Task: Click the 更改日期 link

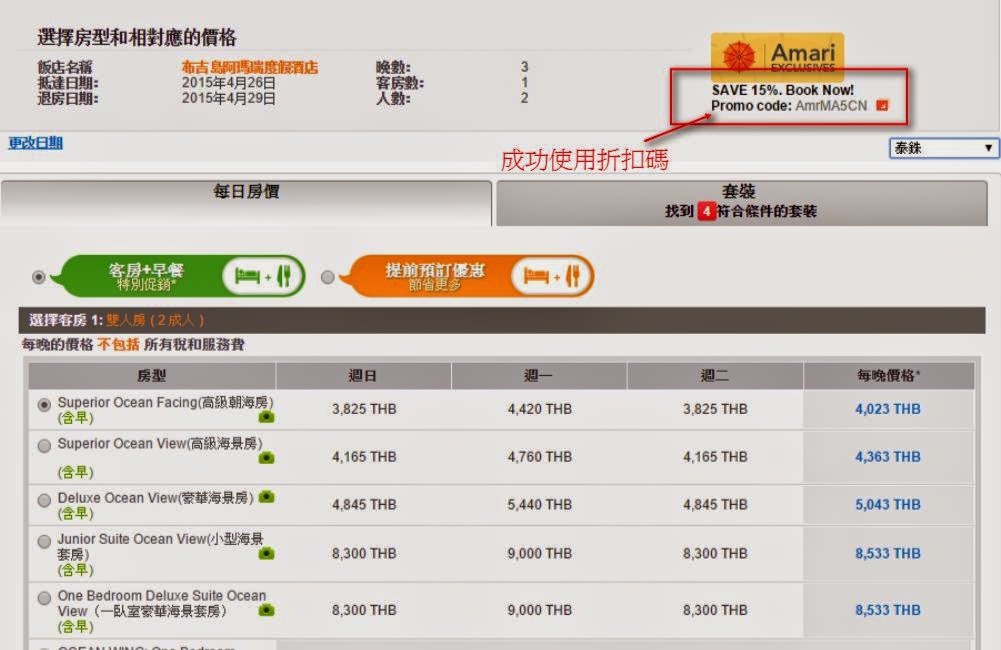Action: pos(36,143)
